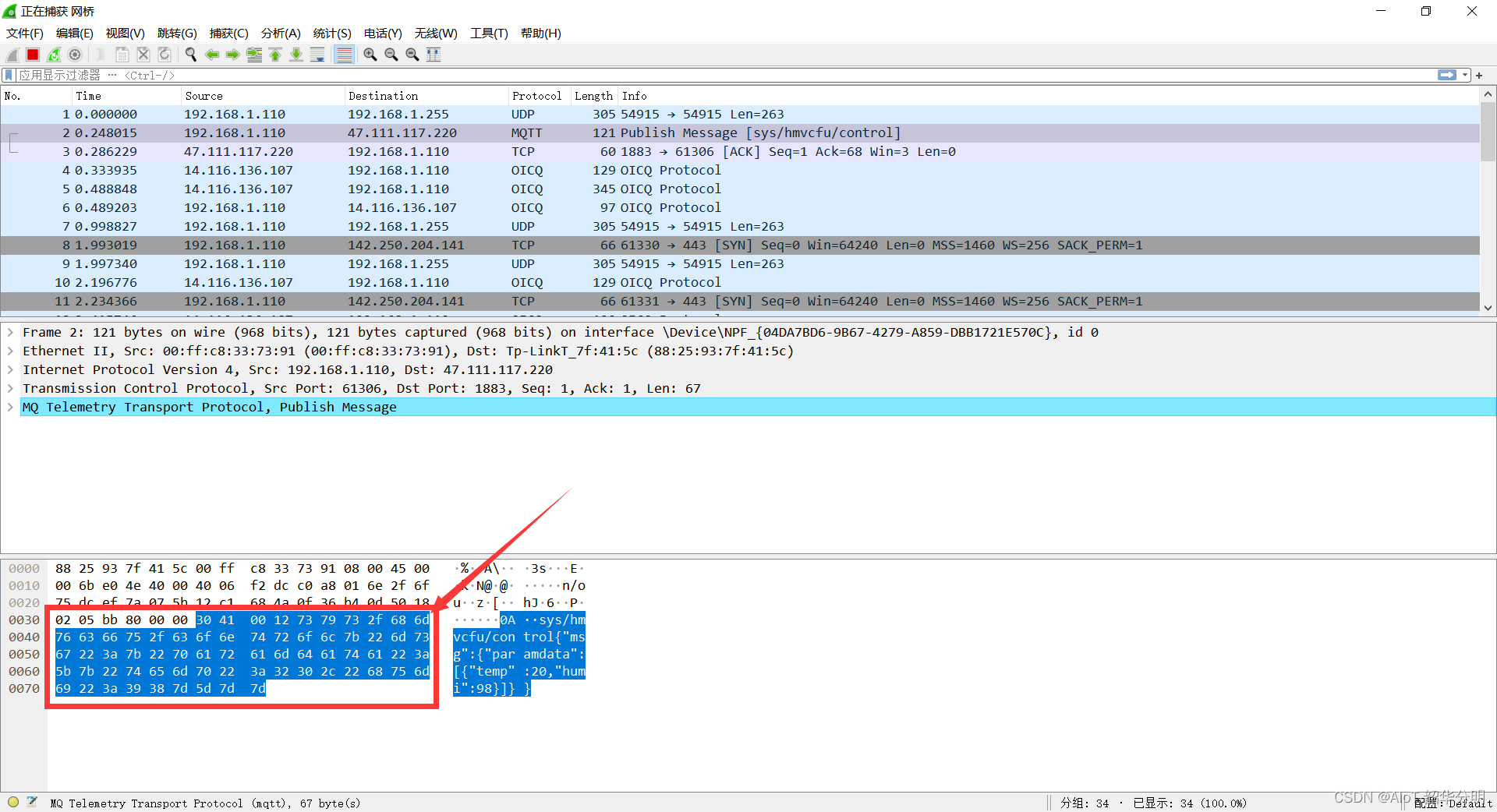Open the 统计(S) menu
Screen dimensions: 1497x812
tap(331, 34)
